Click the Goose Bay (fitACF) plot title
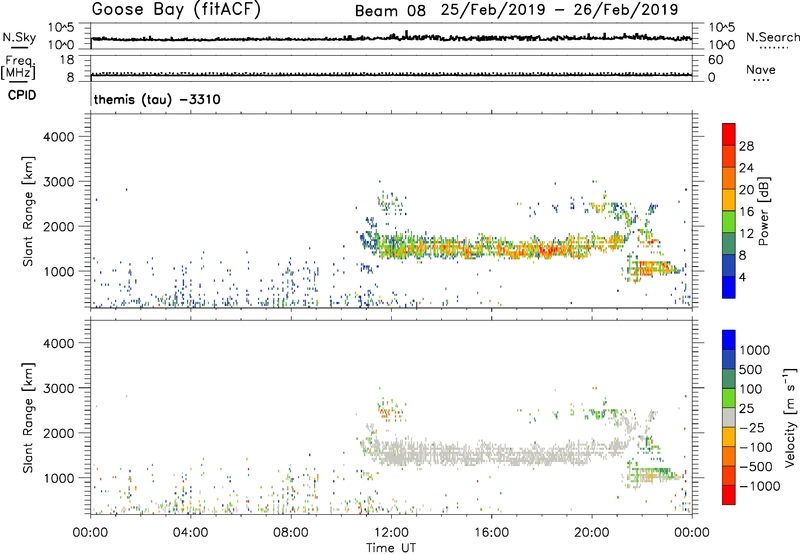 [x=176, y=9]
